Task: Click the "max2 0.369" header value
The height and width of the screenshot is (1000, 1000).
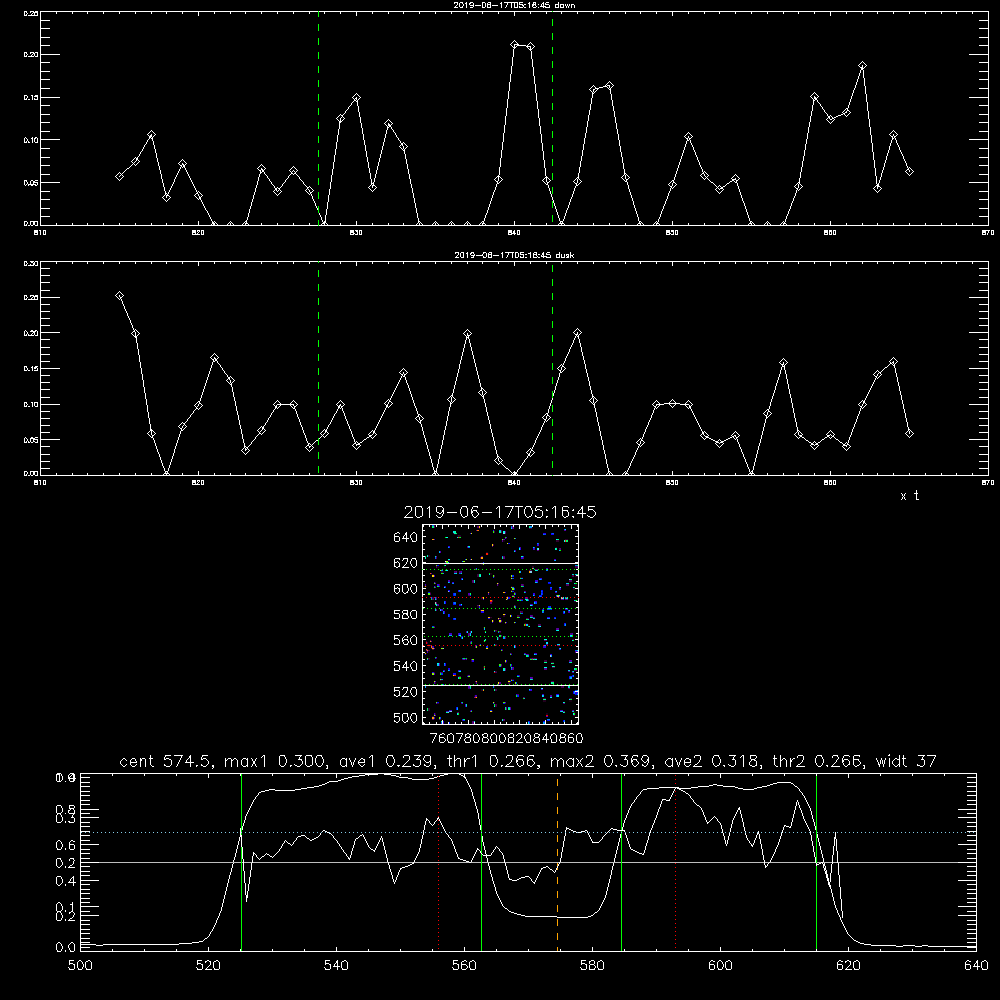Action: tap(599, 761)
